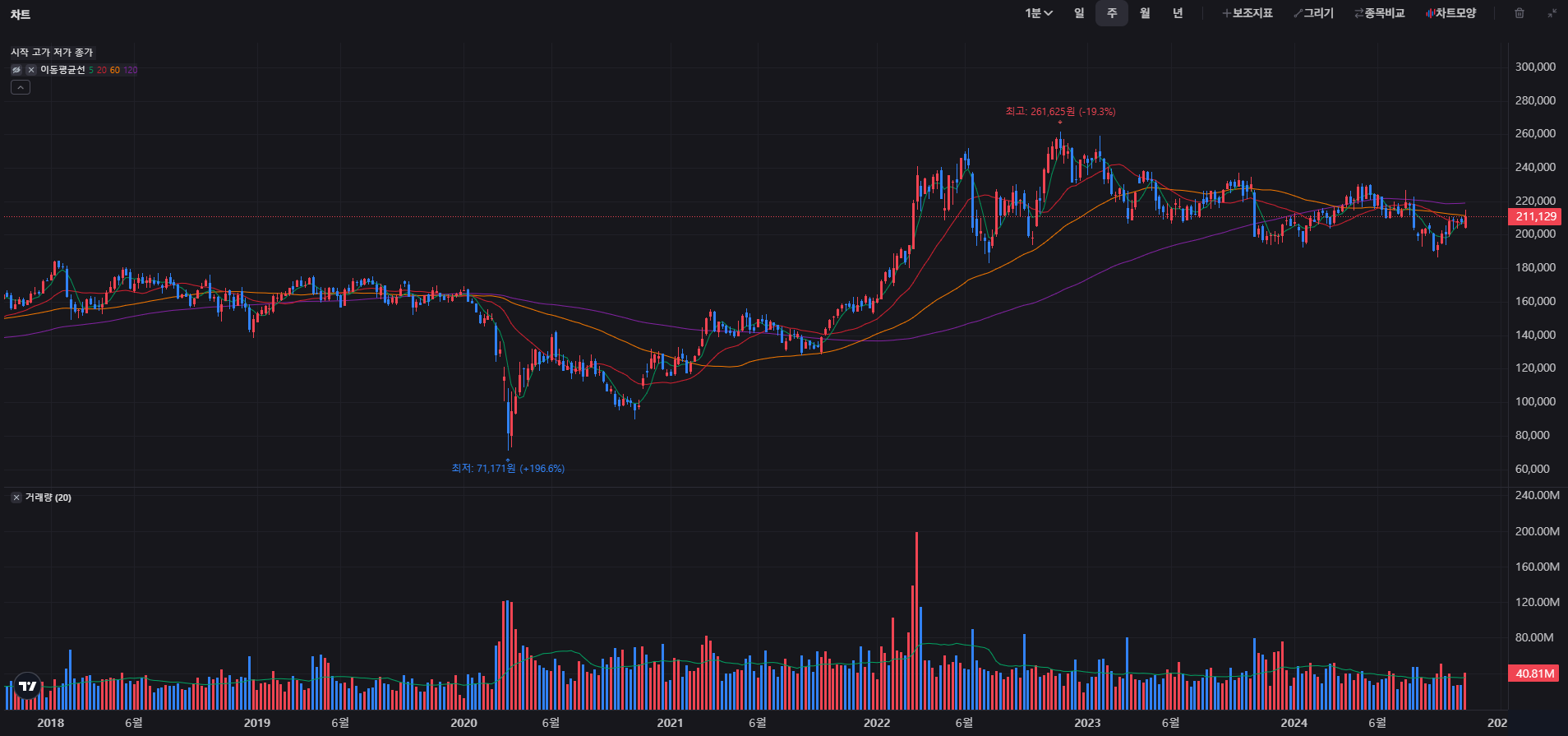Screen dimensions: 1568x736
Task: Switch to the 일 daily chart tab
Action: (1079, 13)
